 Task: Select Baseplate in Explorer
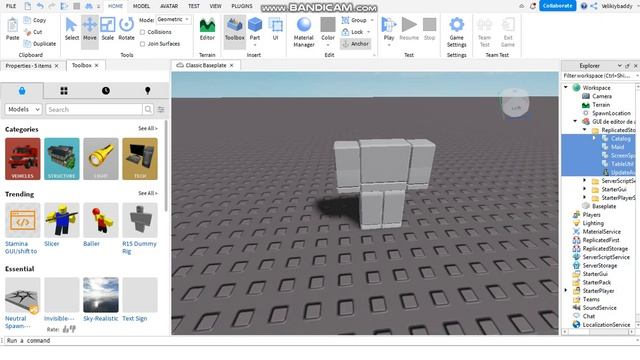click(x=604, y=206)
